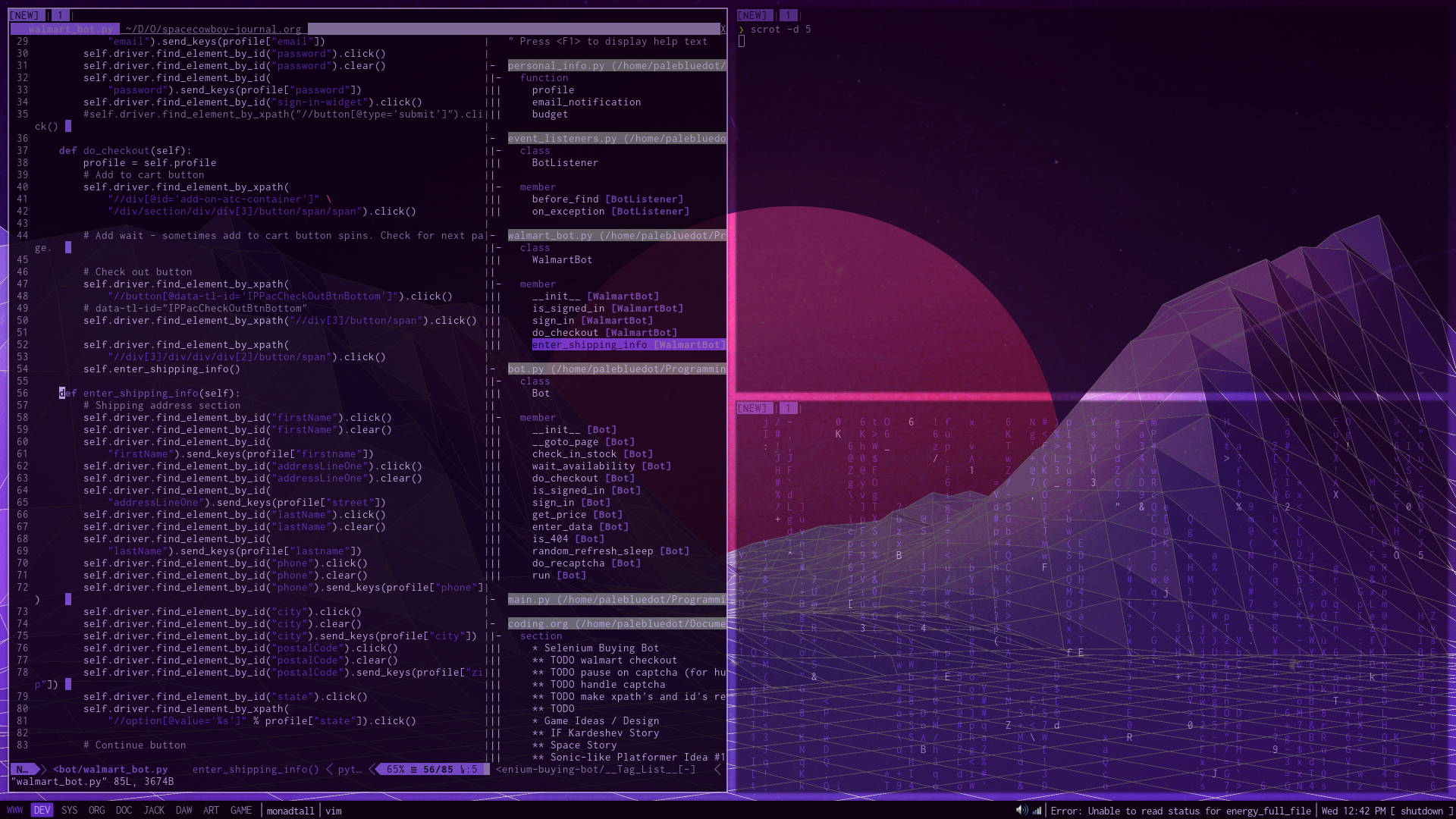
Task: Collapse the bot.py file section in tagbar
Action: coord(492,369)
